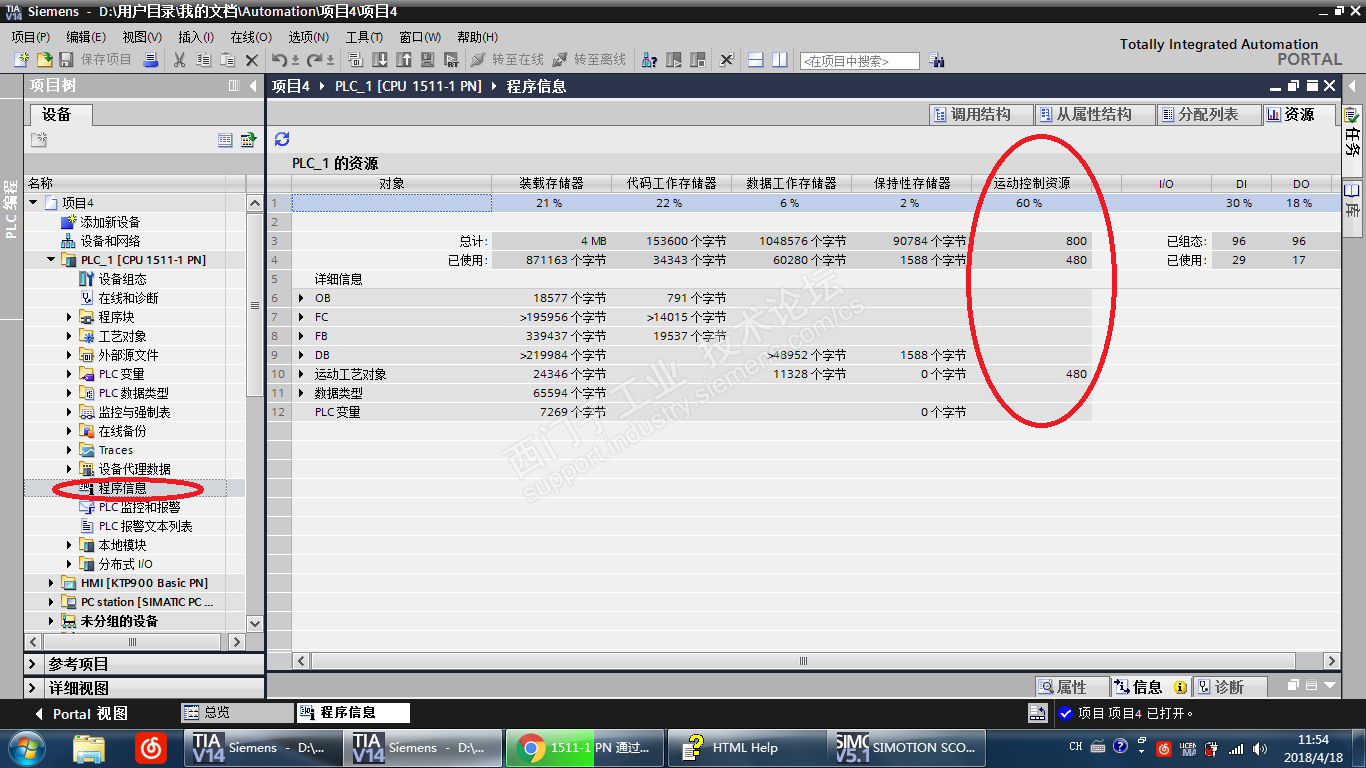Image resolution: width=1366 pixels, height=768 pixels.
Task: Switch to the 调用结构 tab
Action: [x=979, y=115]
